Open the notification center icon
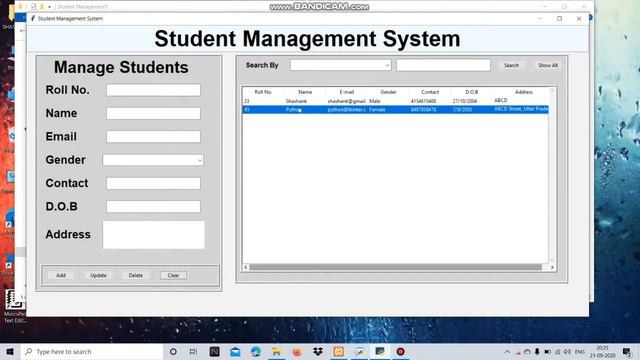Screen dimensions: 640x360 (x=627, y=351)
